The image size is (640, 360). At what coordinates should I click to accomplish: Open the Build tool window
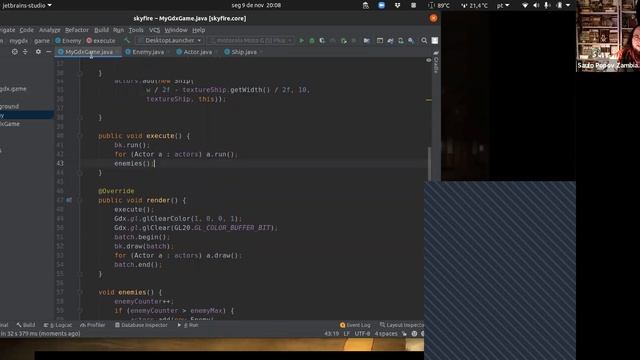point(26,325)
